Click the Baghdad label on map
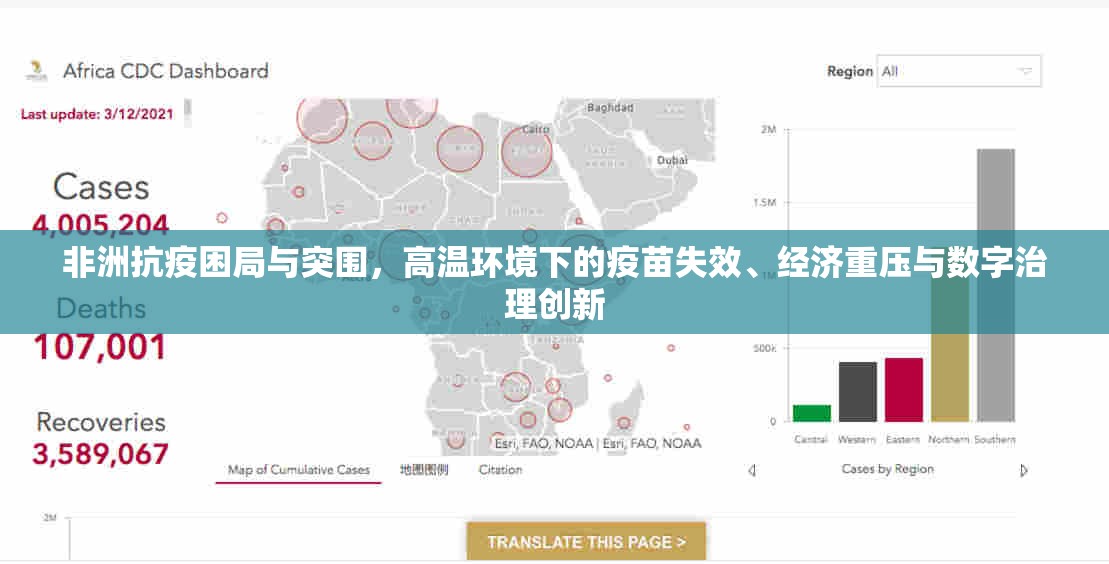 tap(610, 108)
